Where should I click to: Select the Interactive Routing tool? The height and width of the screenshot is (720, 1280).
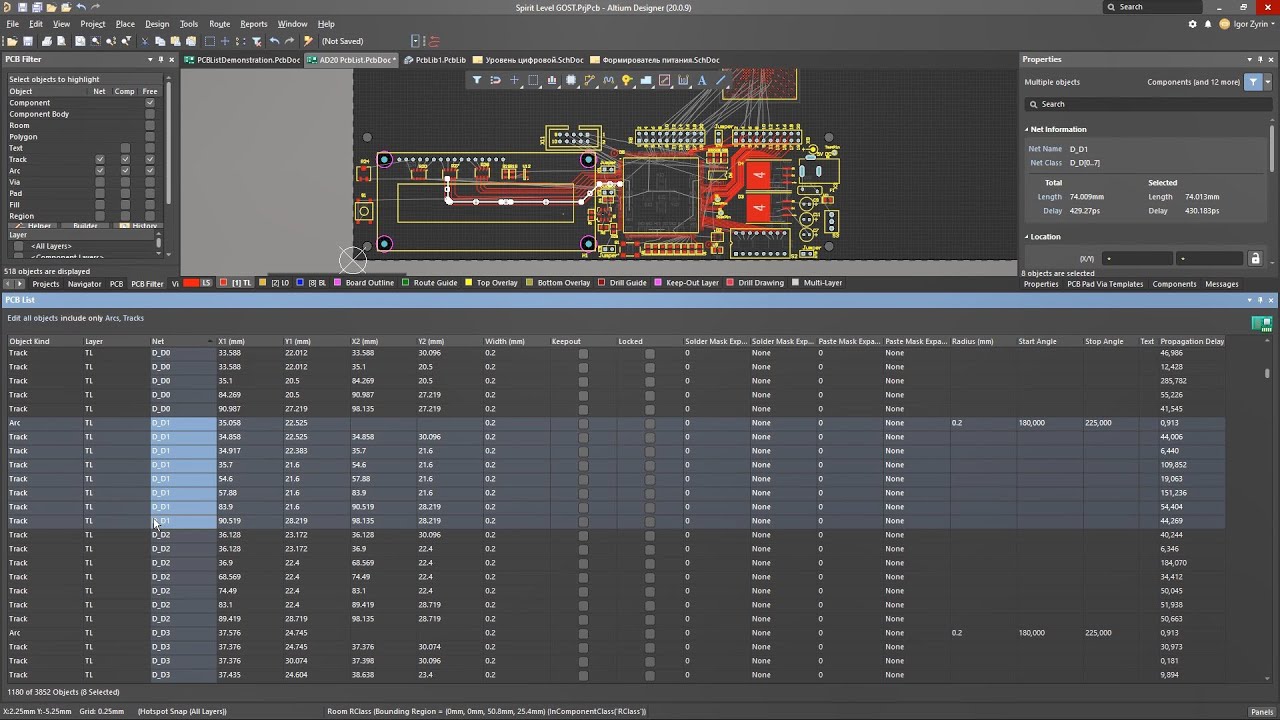tap(590, 80)
